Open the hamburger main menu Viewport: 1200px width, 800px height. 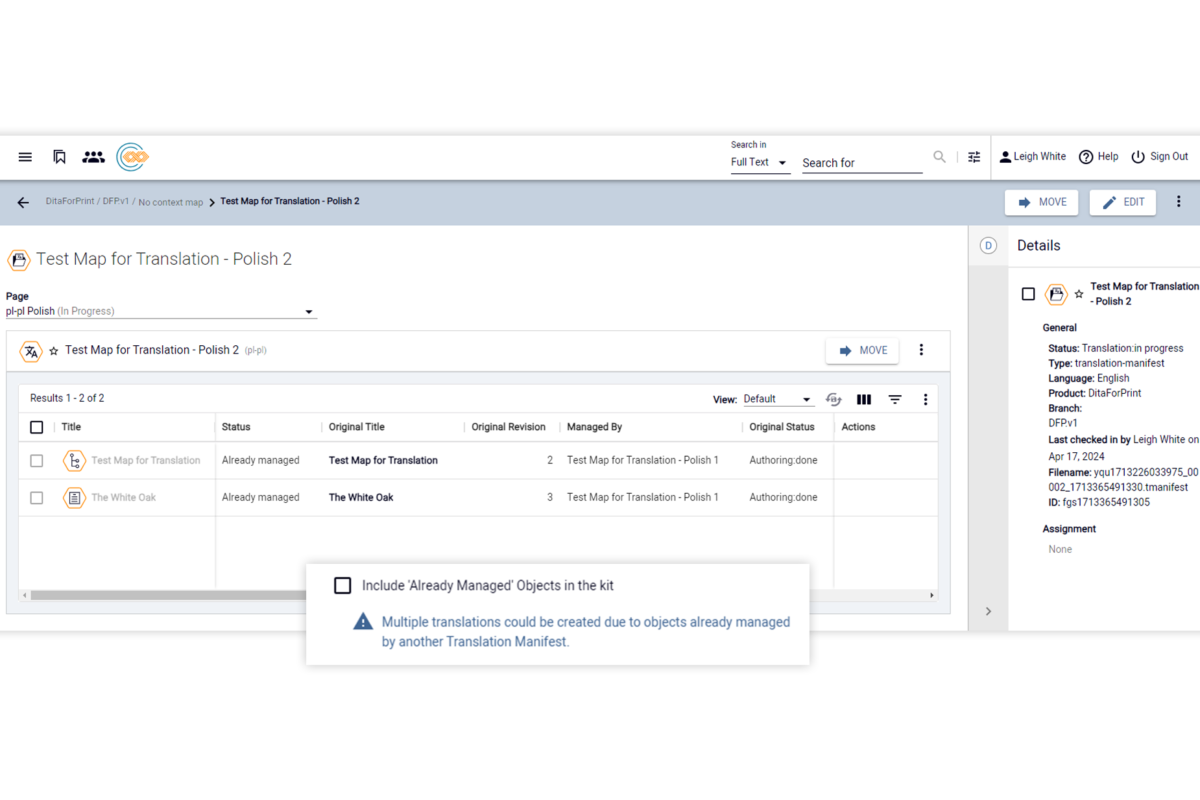point(25,157)
